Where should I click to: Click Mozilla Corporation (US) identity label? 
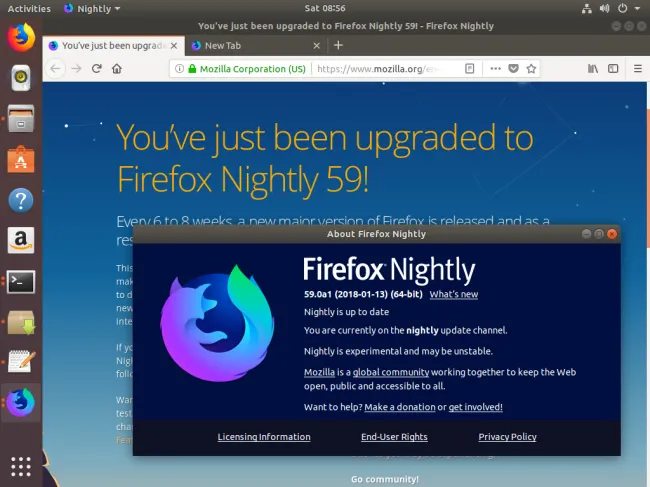252,69
